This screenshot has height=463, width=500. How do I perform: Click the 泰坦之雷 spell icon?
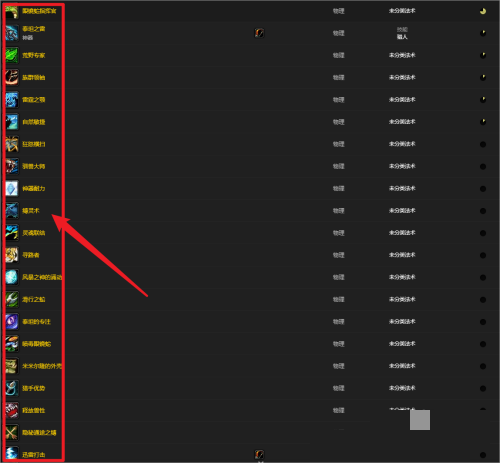(12, 33)
